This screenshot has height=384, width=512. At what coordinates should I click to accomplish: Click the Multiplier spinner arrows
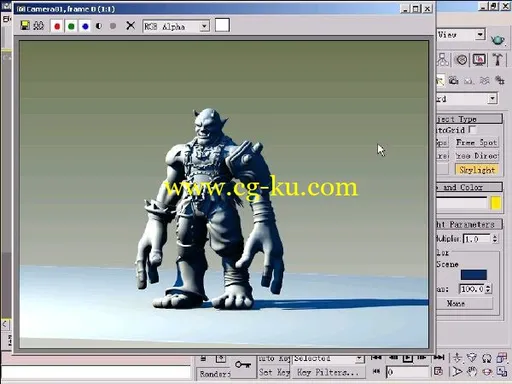pyautogui.click(x=495, y=239)
